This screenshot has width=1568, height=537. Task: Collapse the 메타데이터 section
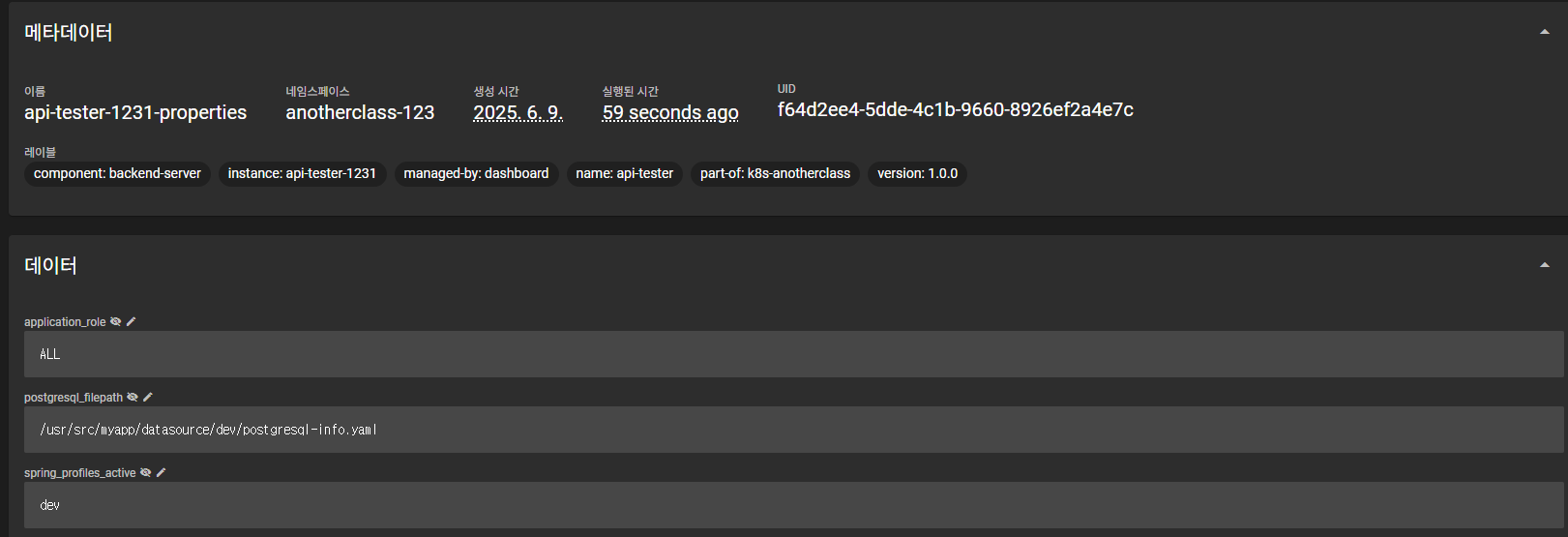(x=1544, y=32)
